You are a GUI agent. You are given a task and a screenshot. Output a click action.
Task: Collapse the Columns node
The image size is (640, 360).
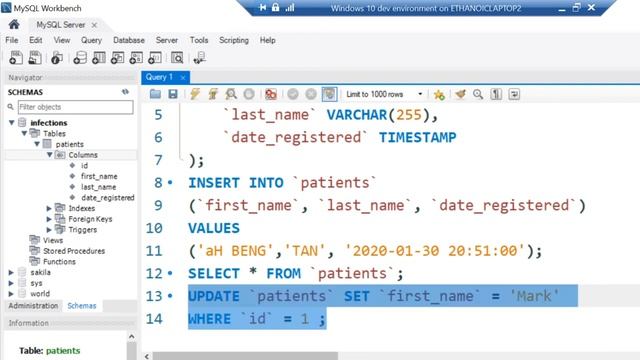tap(50, 155)
